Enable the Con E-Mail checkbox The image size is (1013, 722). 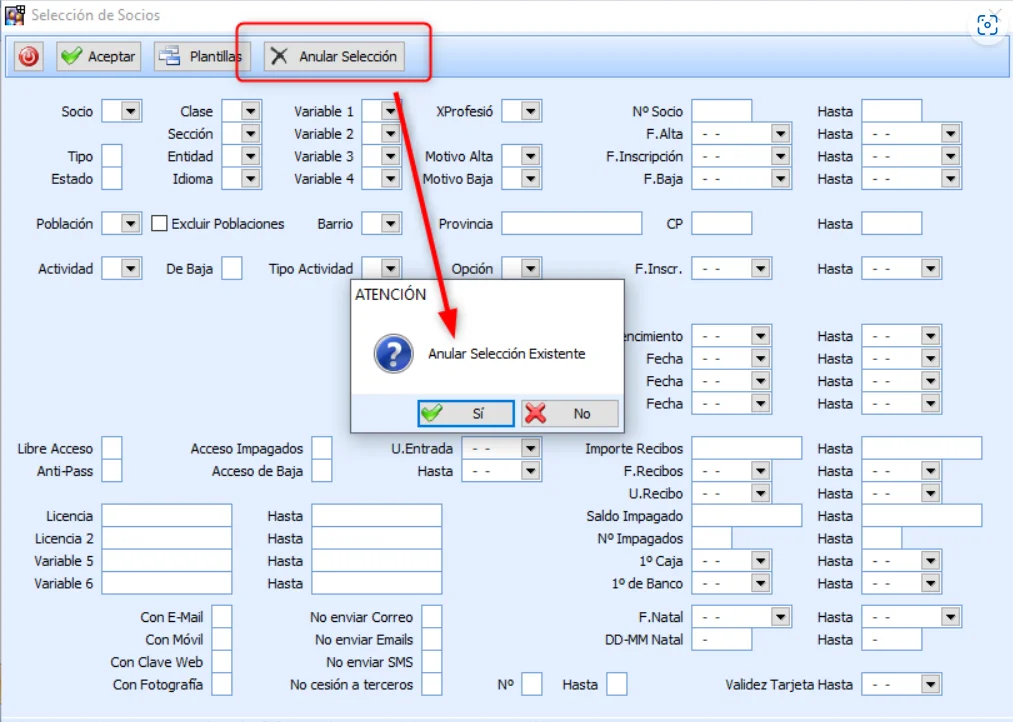pyautogui.click(x=222, y=617)
